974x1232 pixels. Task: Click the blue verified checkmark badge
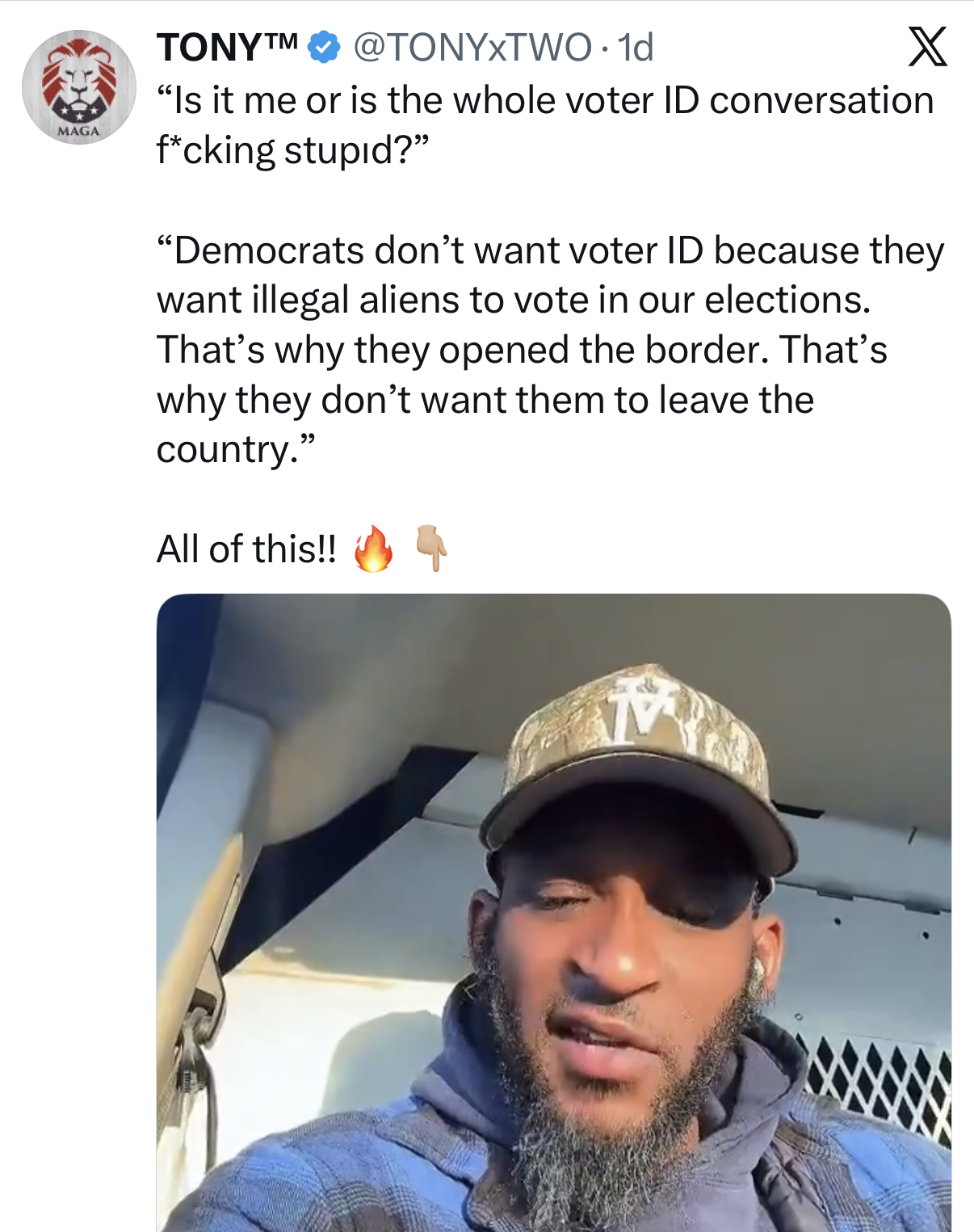pos(324,47)
